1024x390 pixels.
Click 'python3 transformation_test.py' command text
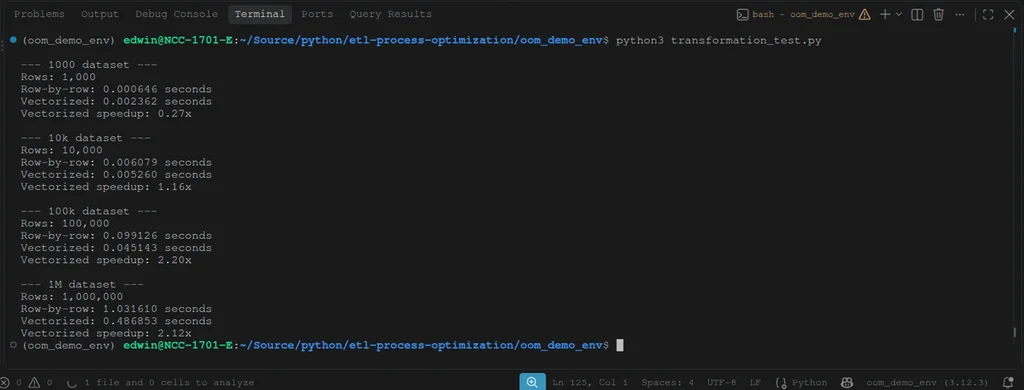(718, 41)
